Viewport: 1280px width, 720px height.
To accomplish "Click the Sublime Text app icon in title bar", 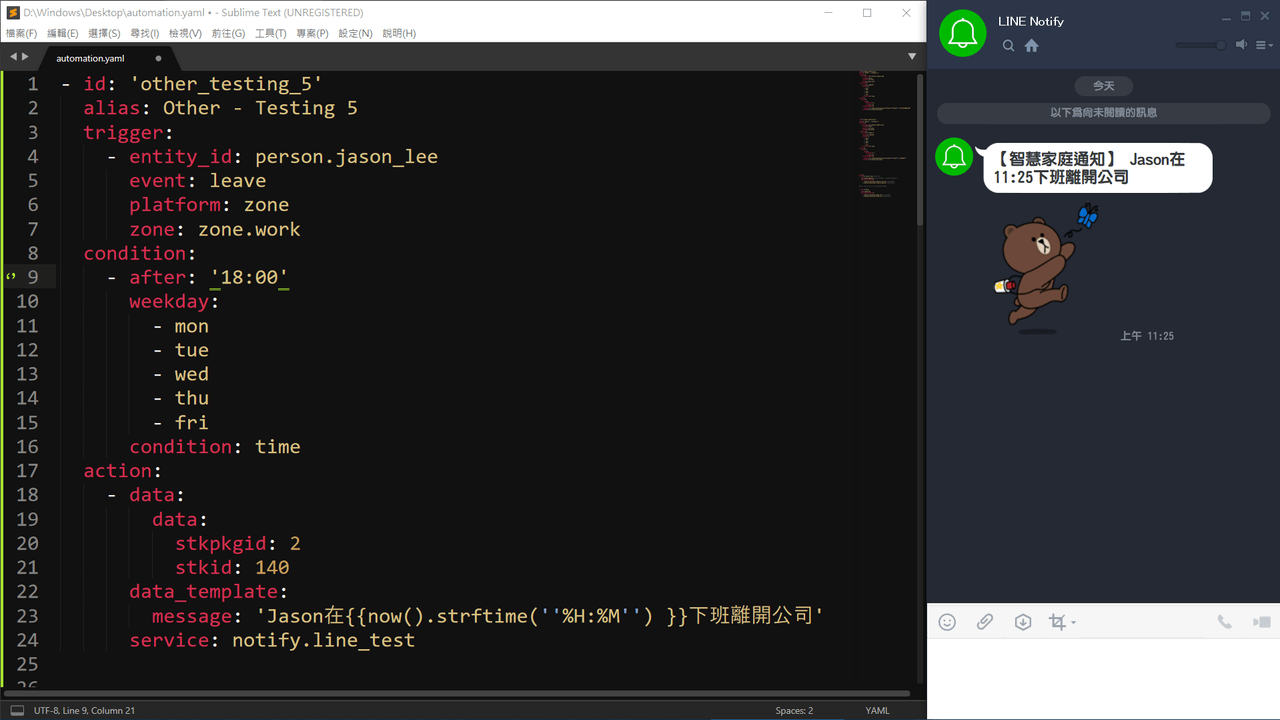I will coord(14,13).
